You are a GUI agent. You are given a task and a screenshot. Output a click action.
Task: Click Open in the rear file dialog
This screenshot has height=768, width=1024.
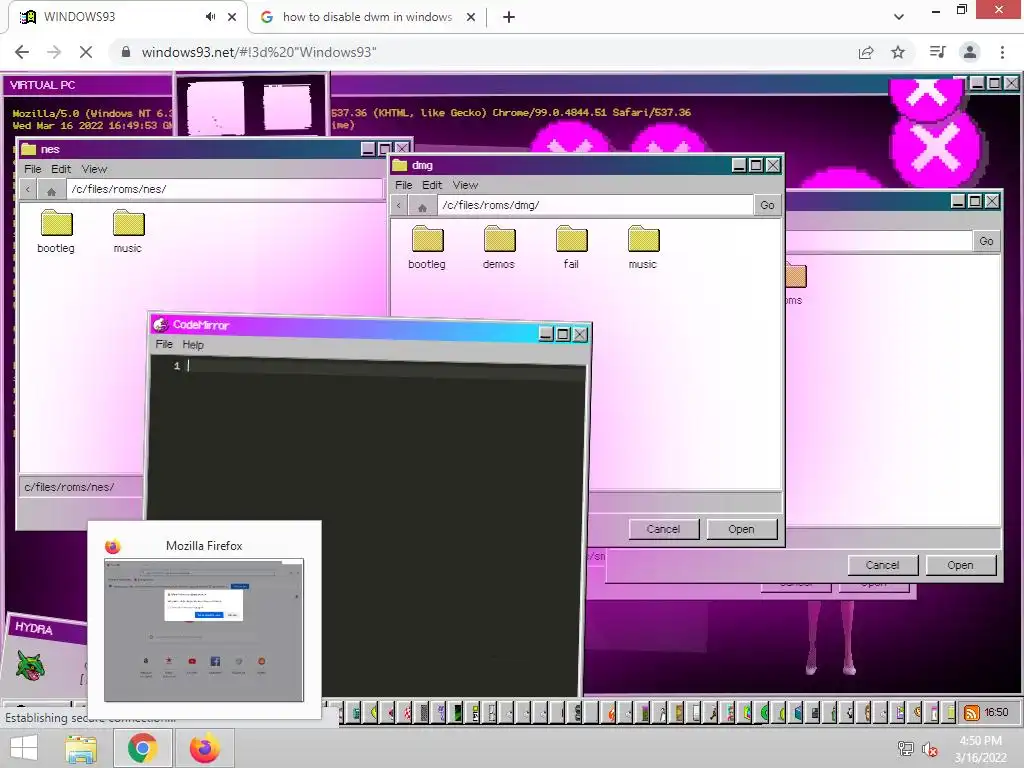coord(961,565)
